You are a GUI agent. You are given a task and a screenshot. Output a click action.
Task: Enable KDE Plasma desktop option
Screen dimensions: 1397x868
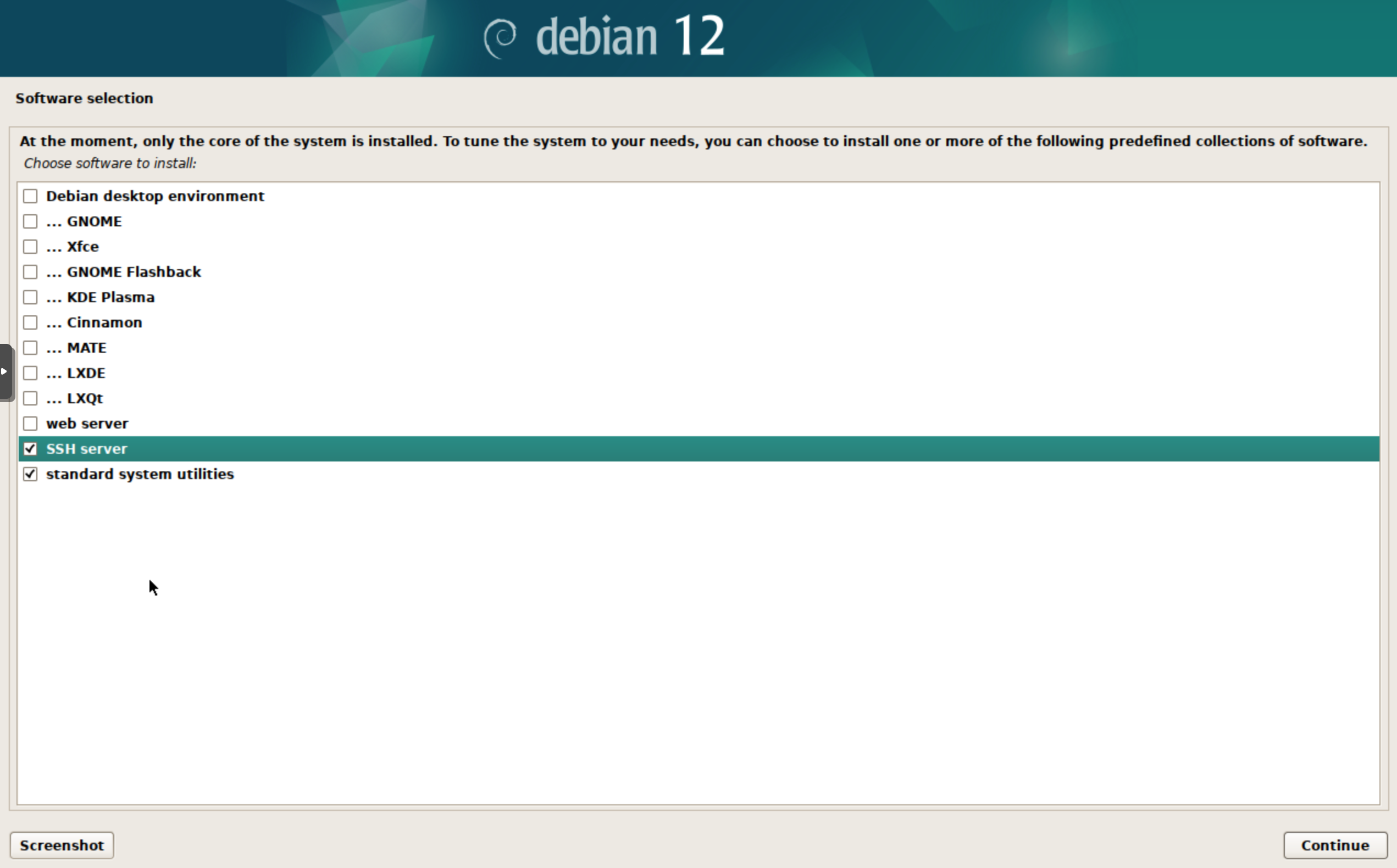30,297
